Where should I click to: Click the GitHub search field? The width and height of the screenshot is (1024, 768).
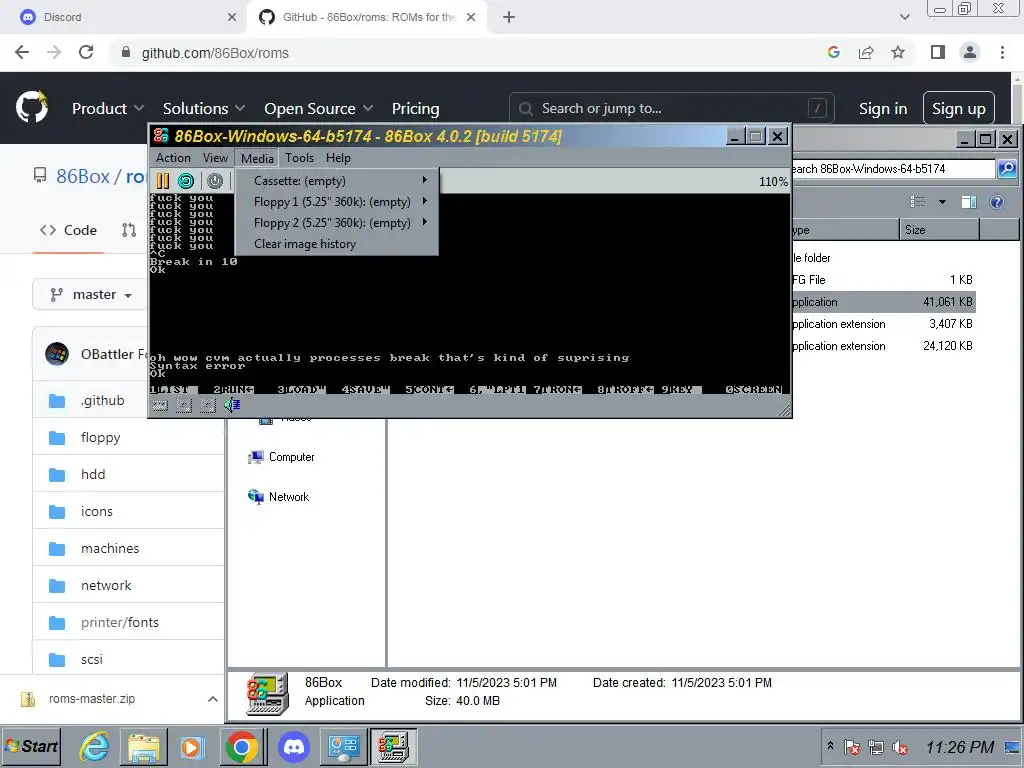[x=671, y=108]
